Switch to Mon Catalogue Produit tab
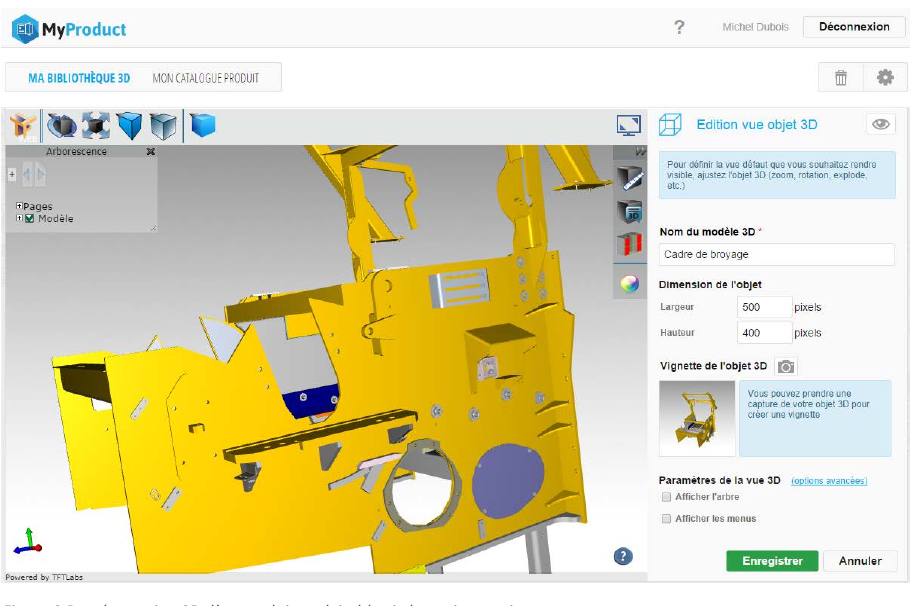 (205, 77)
